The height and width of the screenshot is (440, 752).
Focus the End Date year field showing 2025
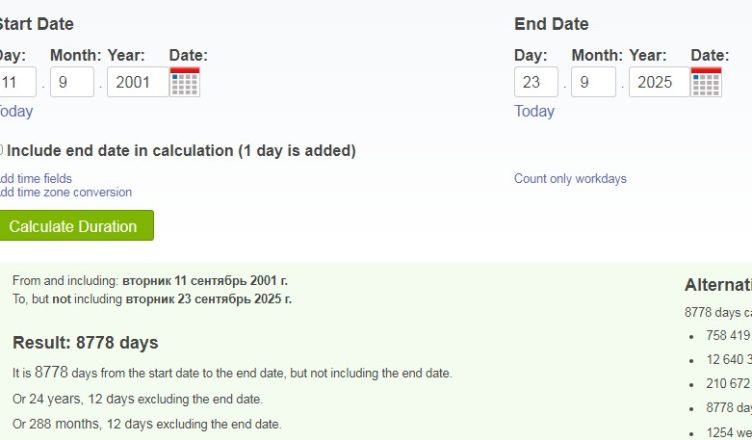point(655,82)
